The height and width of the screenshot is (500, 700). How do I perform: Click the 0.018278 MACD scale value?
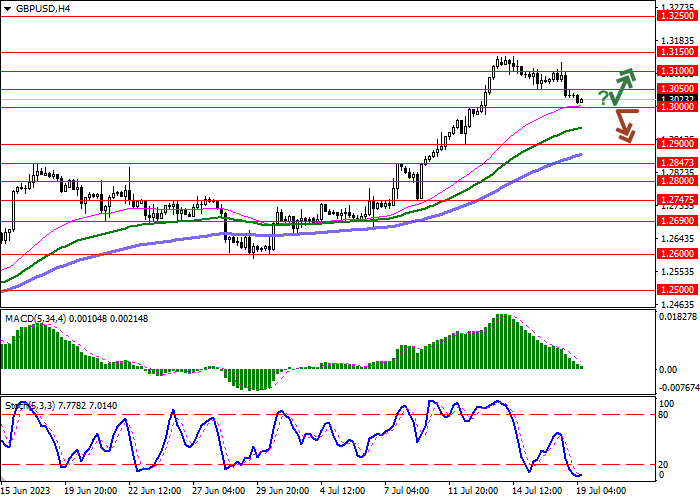[x=678, y=317]
